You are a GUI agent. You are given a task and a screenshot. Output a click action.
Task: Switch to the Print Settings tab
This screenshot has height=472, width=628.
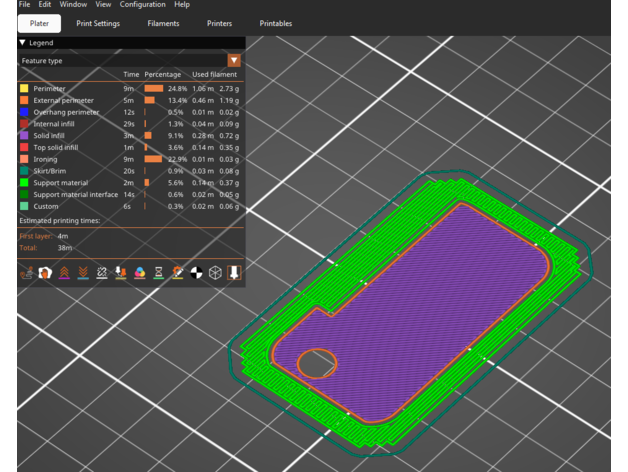coord(100,22)
